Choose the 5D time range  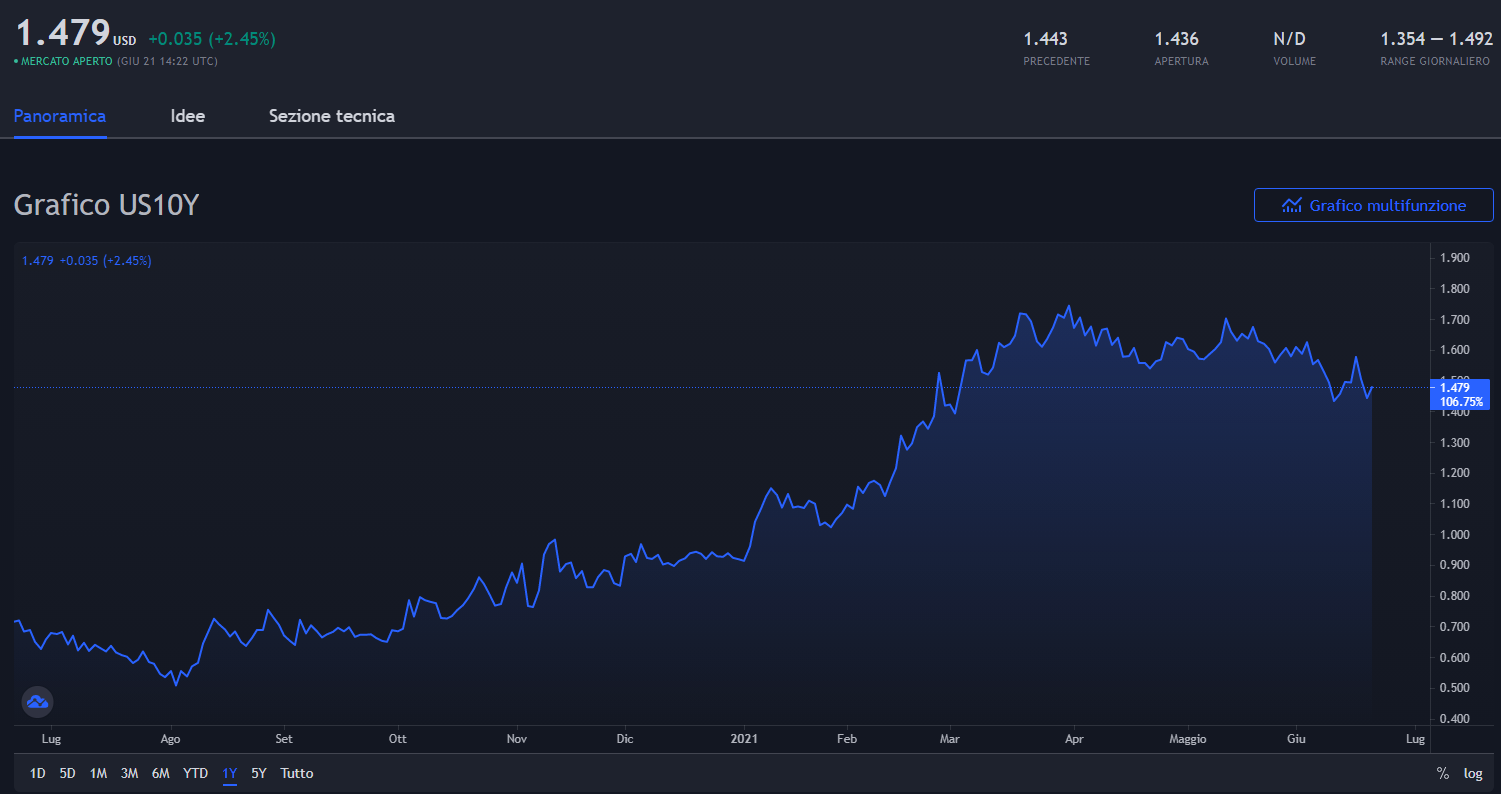(67, 773)
